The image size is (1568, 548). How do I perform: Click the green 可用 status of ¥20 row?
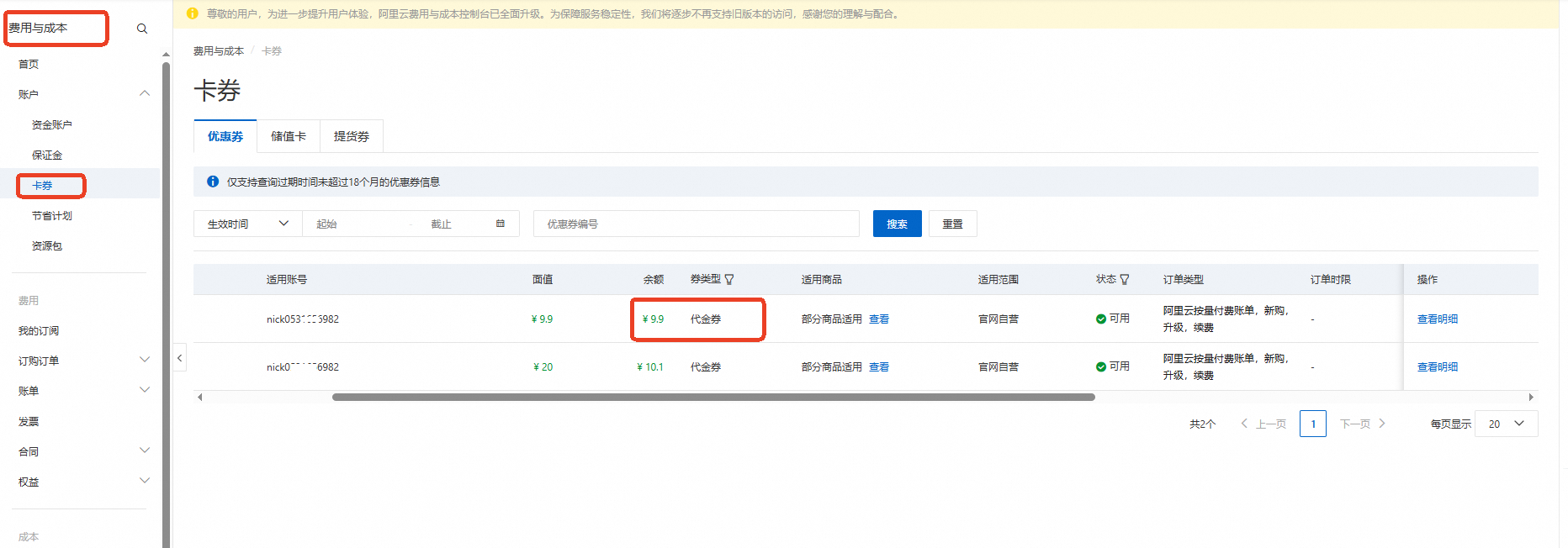point(1112,366)
